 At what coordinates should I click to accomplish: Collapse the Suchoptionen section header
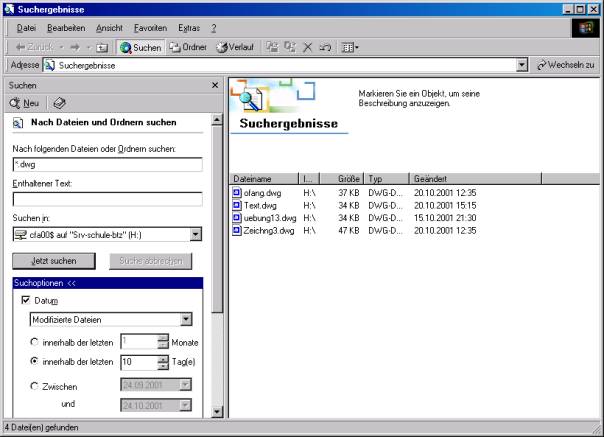pos(107,283)
